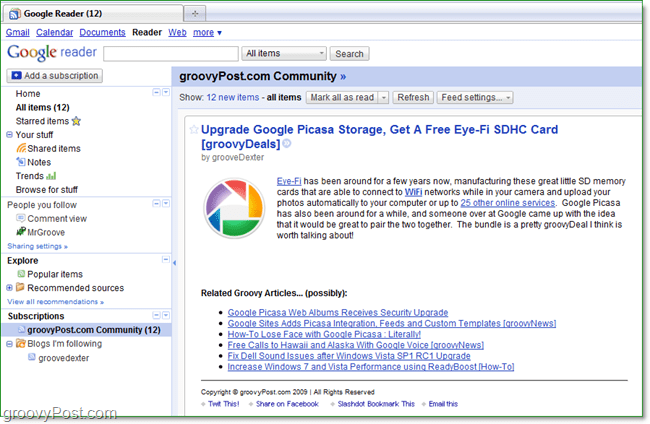
Task: Open the more menu in top bar
Action: coord(207,32)
